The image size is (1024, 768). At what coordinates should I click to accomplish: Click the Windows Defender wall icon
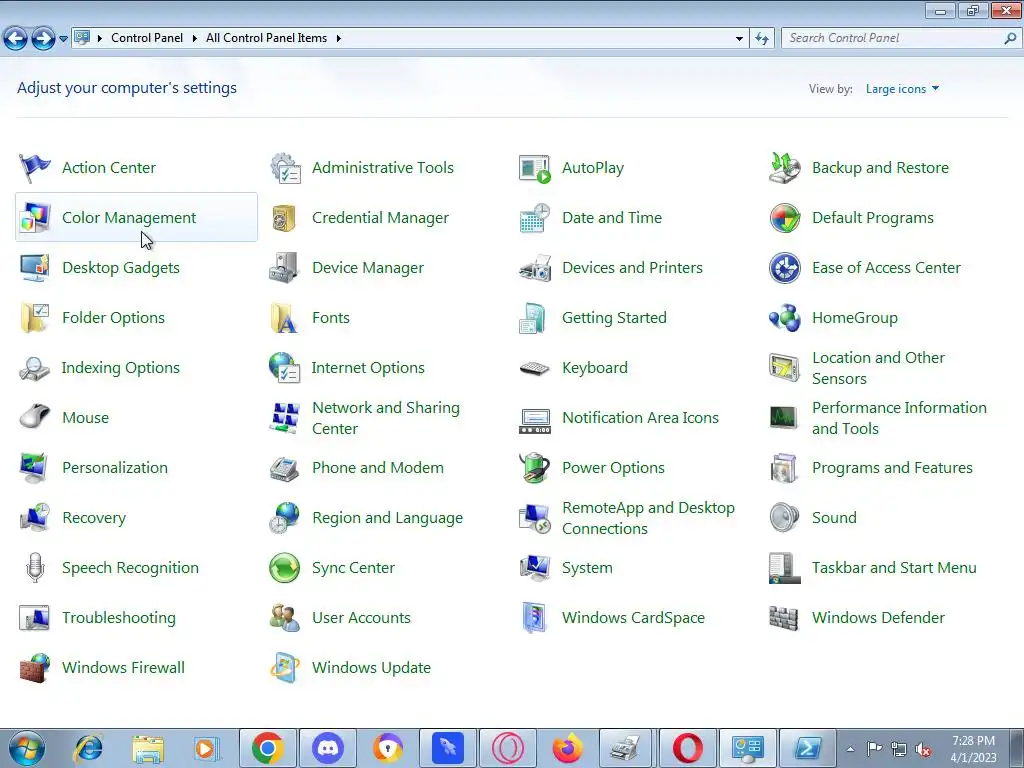tap(784, 618)
